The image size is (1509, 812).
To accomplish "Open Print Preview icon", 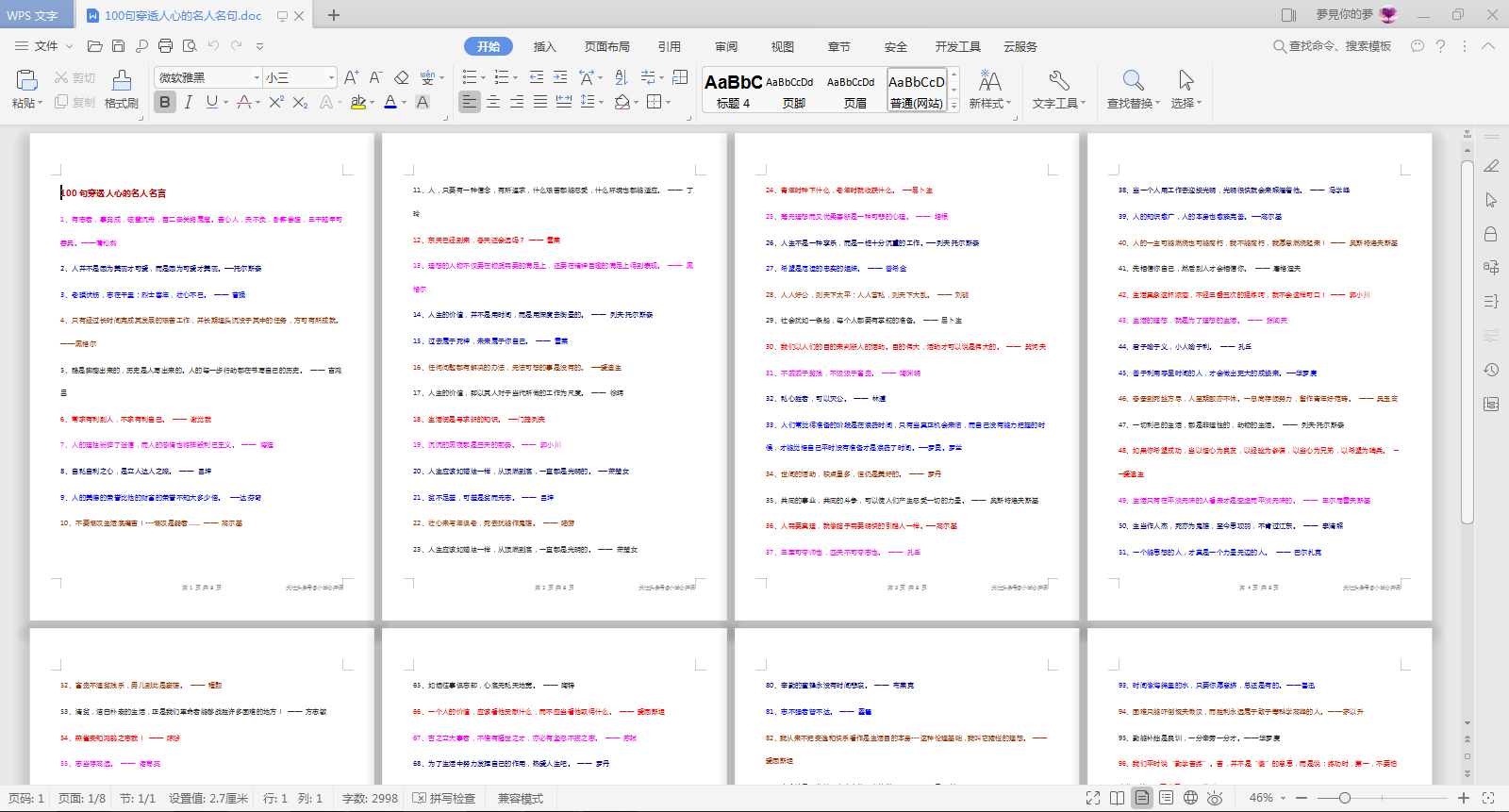I will pyautogui.click(x=190, y=45).
